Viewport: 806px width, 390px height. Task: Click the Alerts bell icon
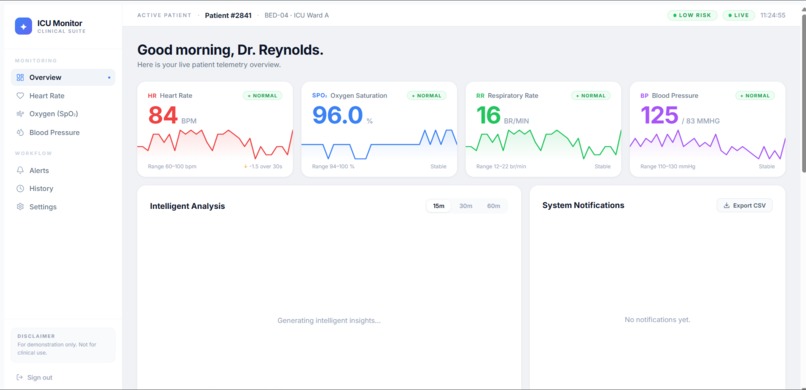click(x=20, y=170)
